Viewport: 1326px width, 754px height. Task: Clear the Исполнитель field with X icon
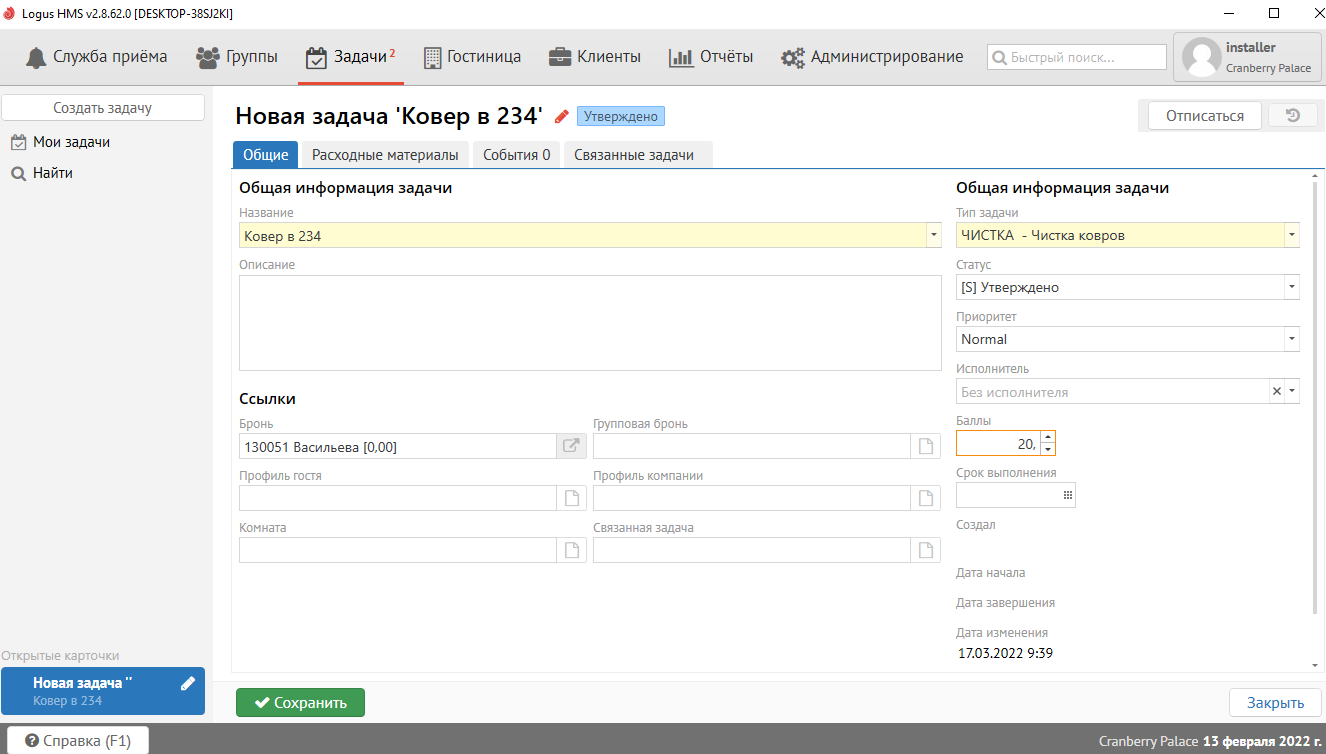pyautogui.click(x=1276, y=392)
